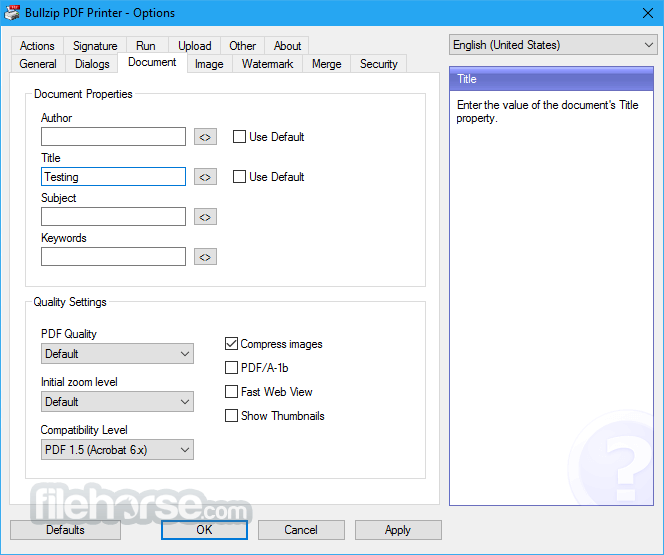Enable Show Thumbnails checkbox
The image size is (664, 555).
232,416
